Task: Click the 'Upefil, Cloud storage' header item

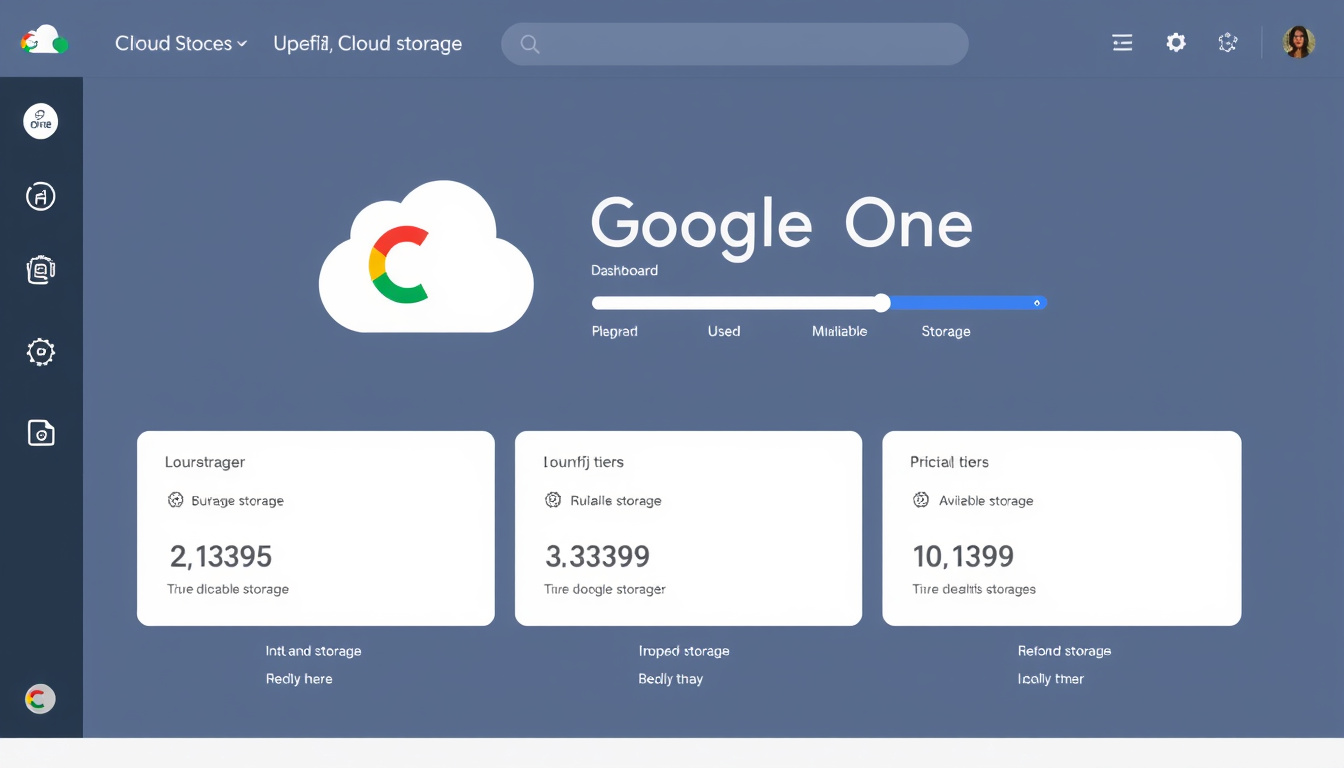Action: point(368,44)
